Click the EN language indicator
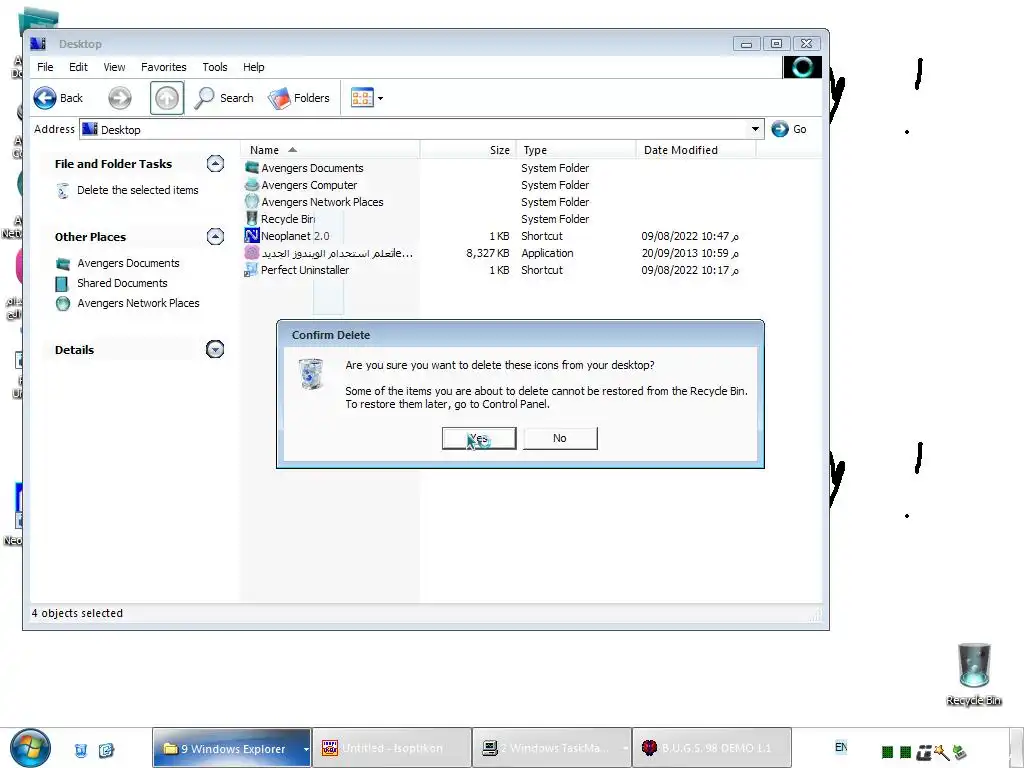 841,746
